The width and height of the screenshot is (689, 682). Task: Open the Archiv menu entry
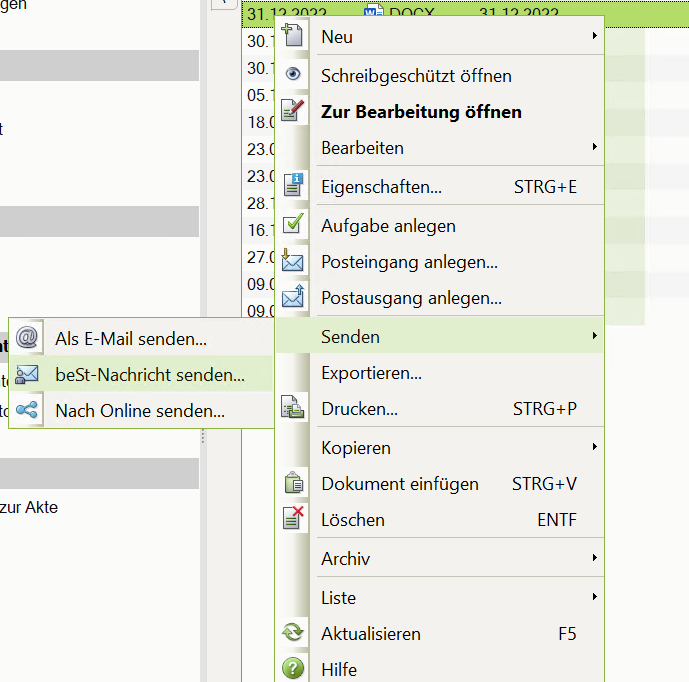point(440,559)
